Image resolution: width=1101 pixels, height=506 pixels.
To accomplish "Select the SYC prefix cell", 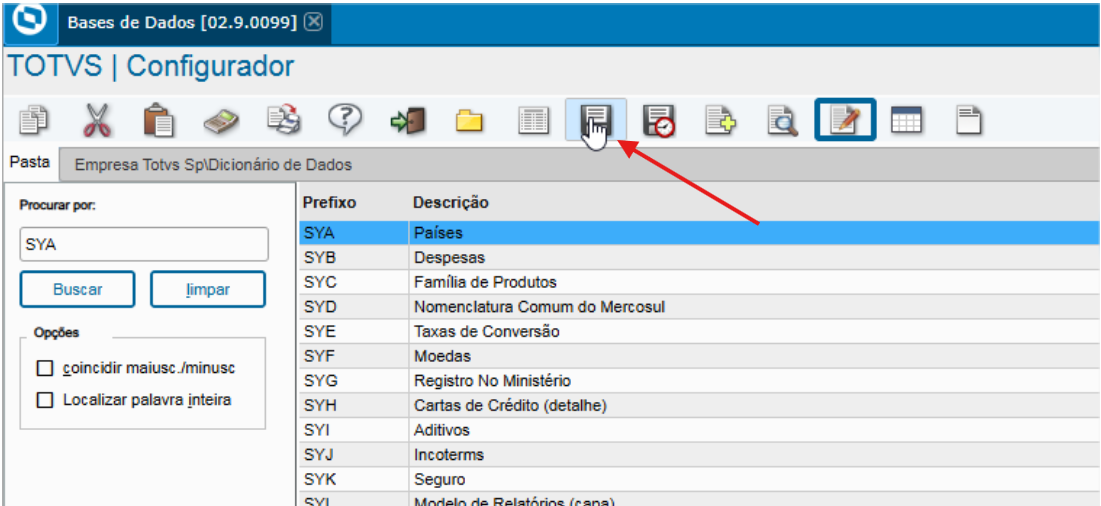I will [354, 282].
